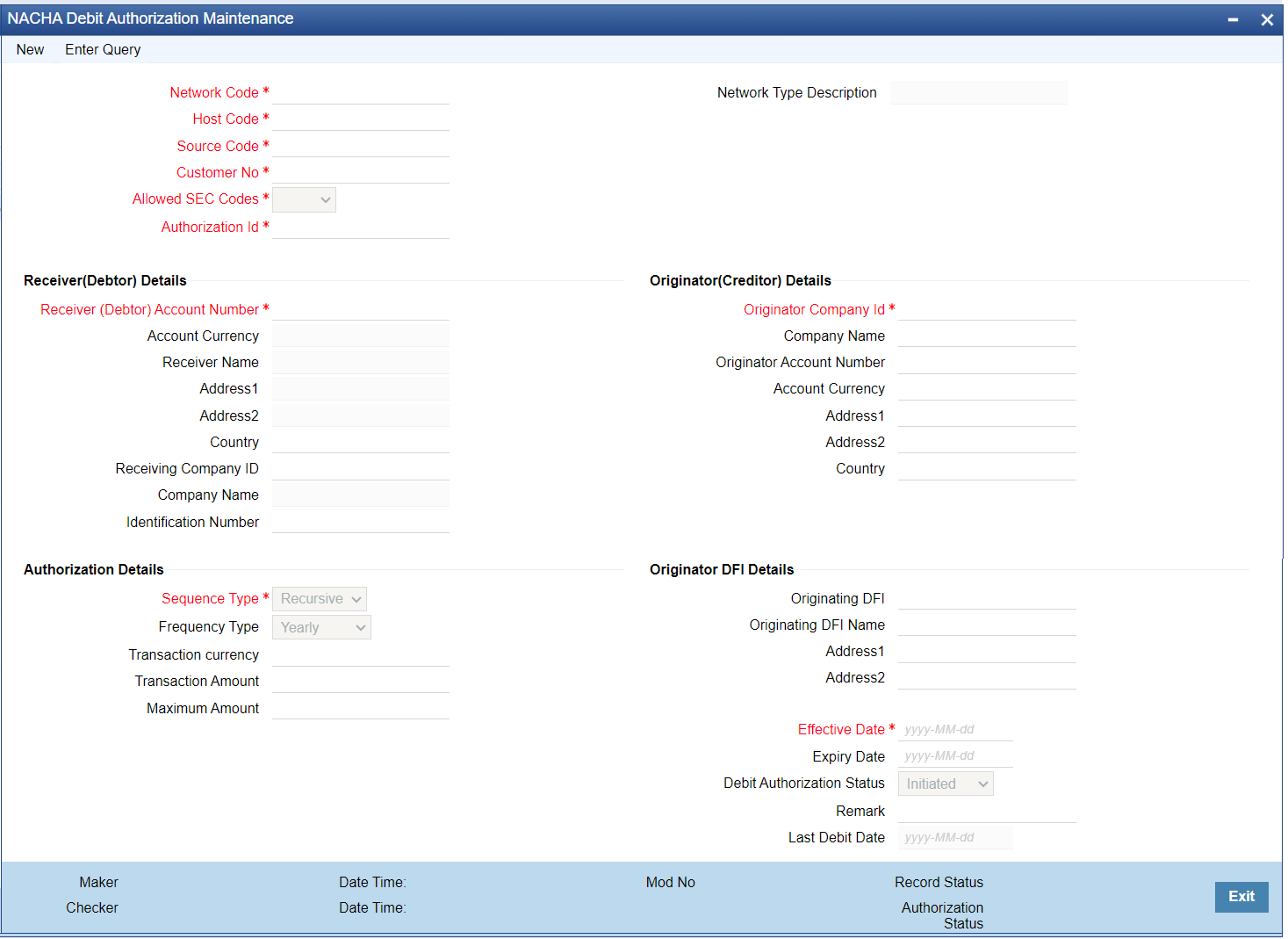
Task: Select the Host Code field
Action: click(361, 119)
